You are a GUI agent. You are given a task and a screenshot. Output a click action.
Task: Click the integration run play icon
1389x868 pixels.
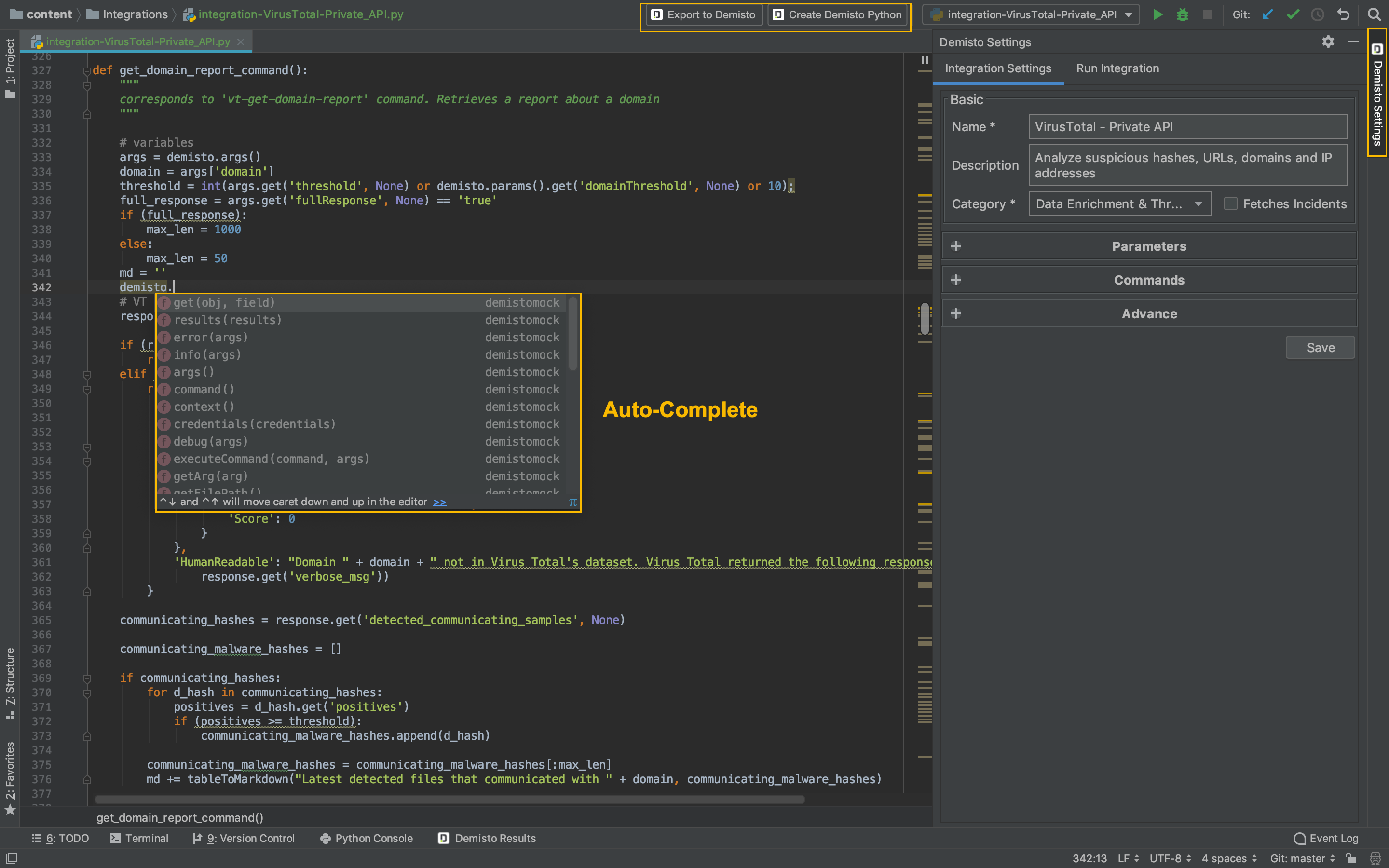1157,14
